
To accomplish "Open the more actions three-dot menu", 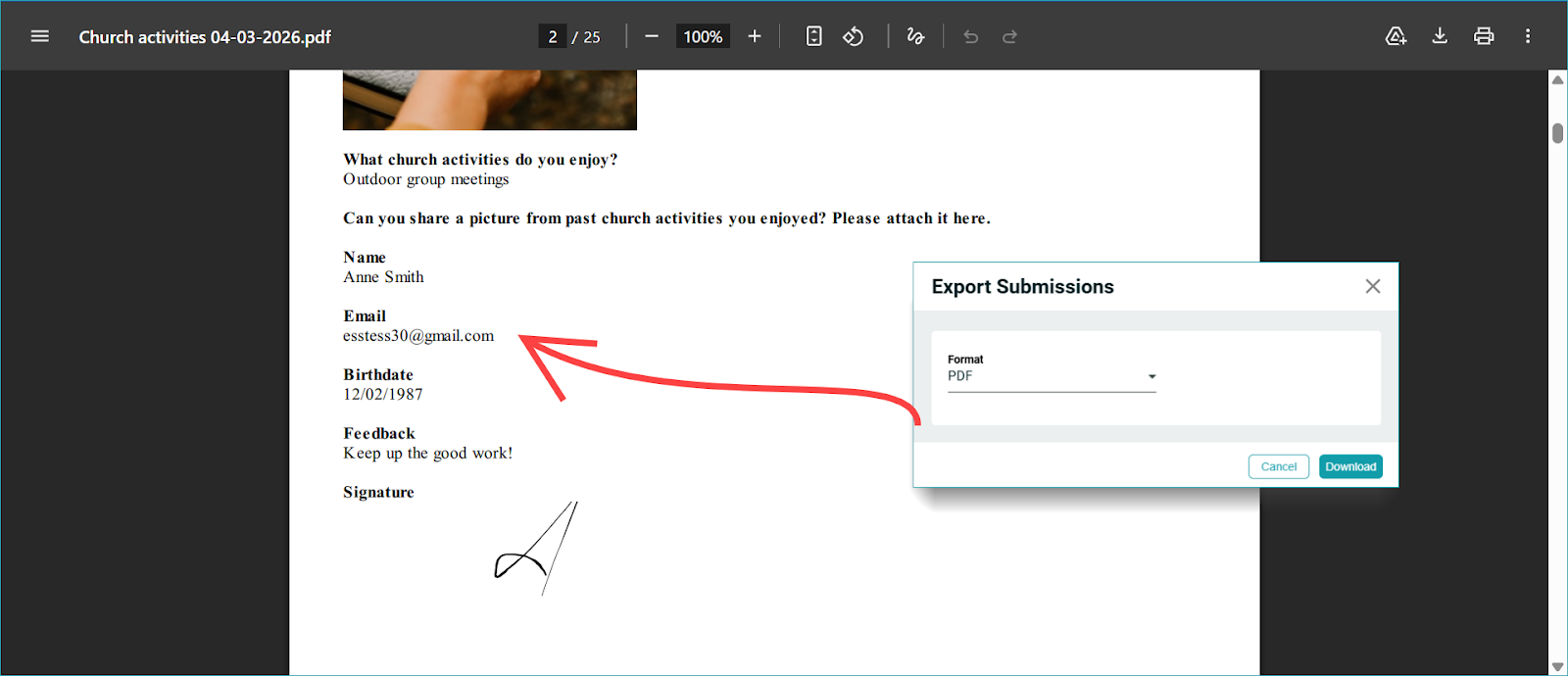I will 1527,36.
